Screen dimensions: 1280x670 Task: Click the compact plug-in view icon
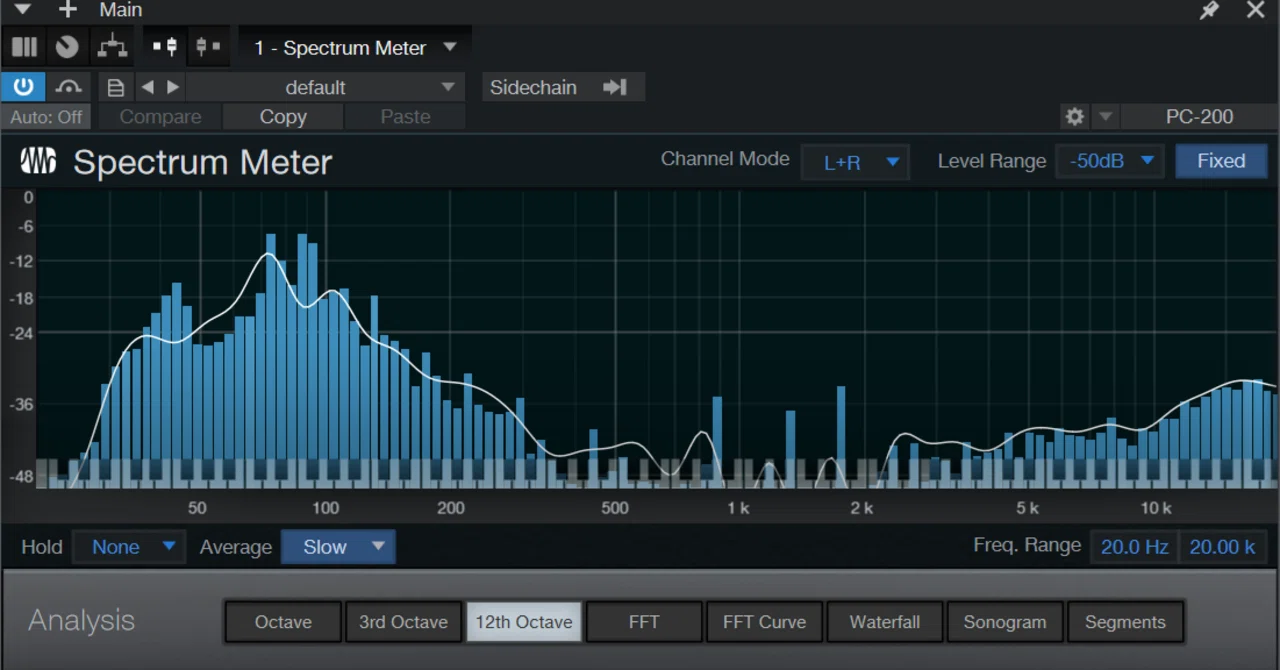pos(208,47)
